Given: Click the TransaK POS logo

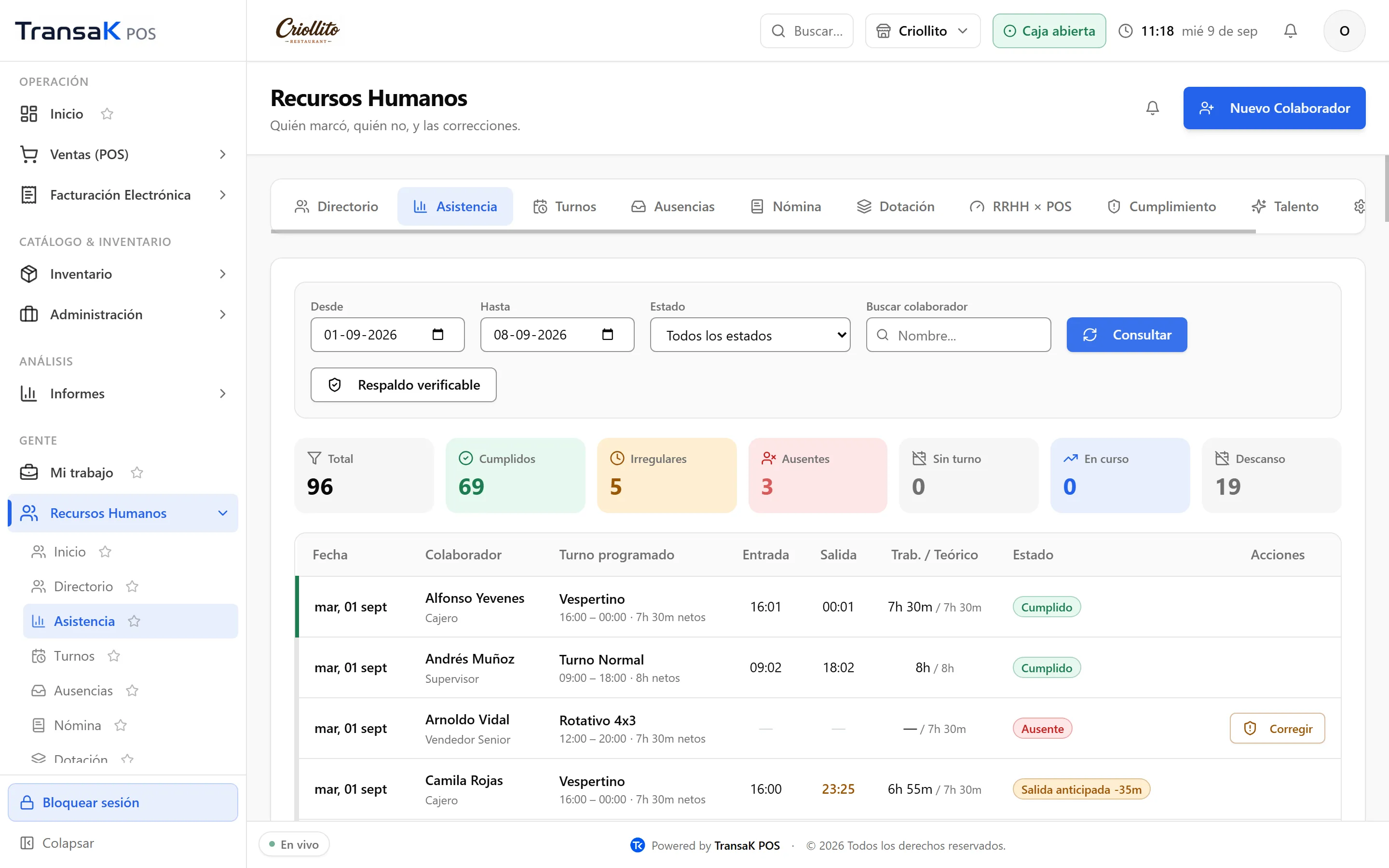Looking at the screenshot, I should click(85, 31).
